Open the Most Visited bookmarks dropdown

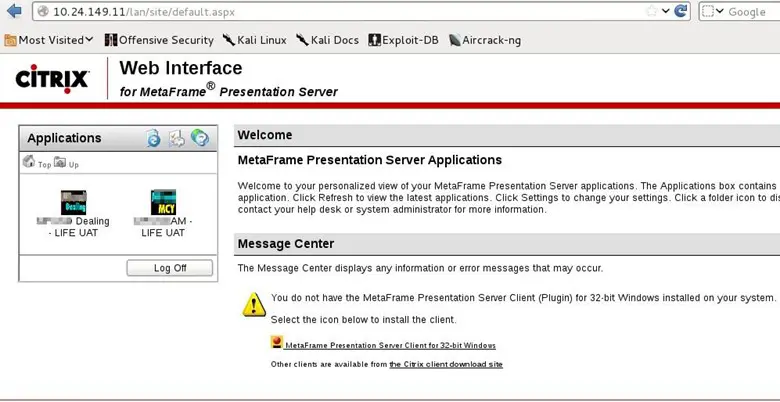[49, 40]
